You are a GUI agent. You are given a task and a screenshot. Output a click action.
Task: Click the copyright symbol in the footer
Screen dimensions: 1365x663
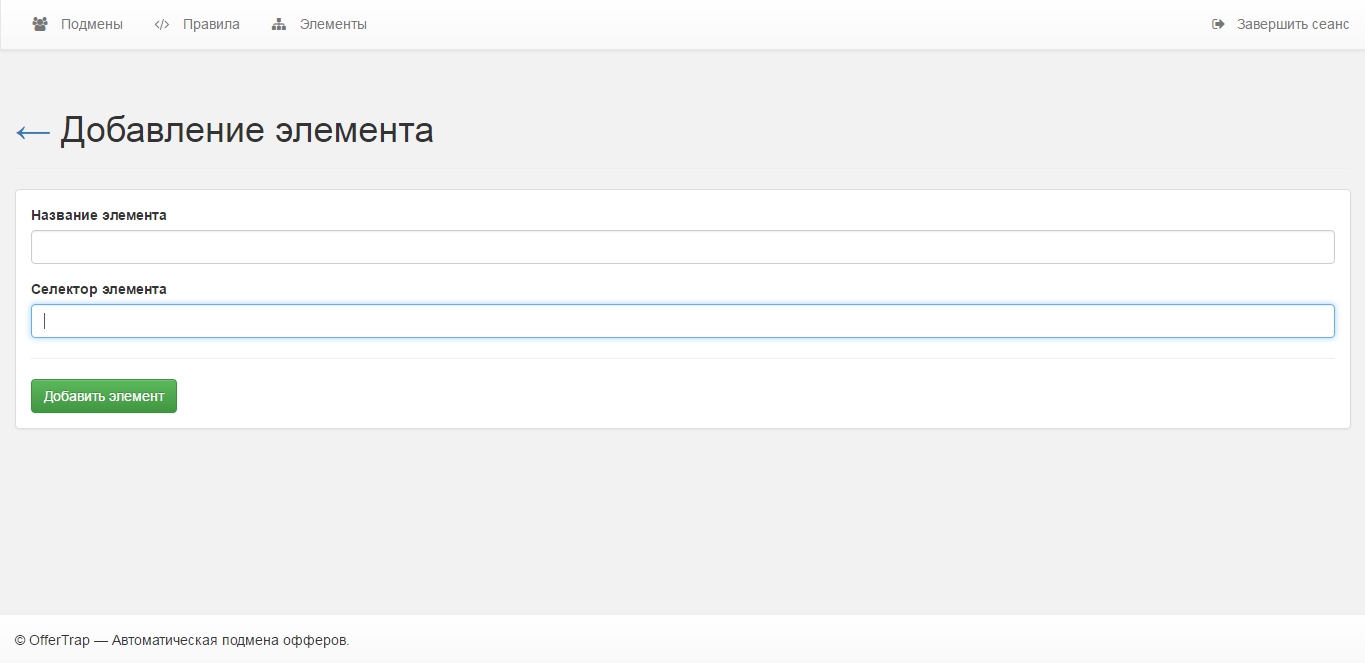point(20,640)
